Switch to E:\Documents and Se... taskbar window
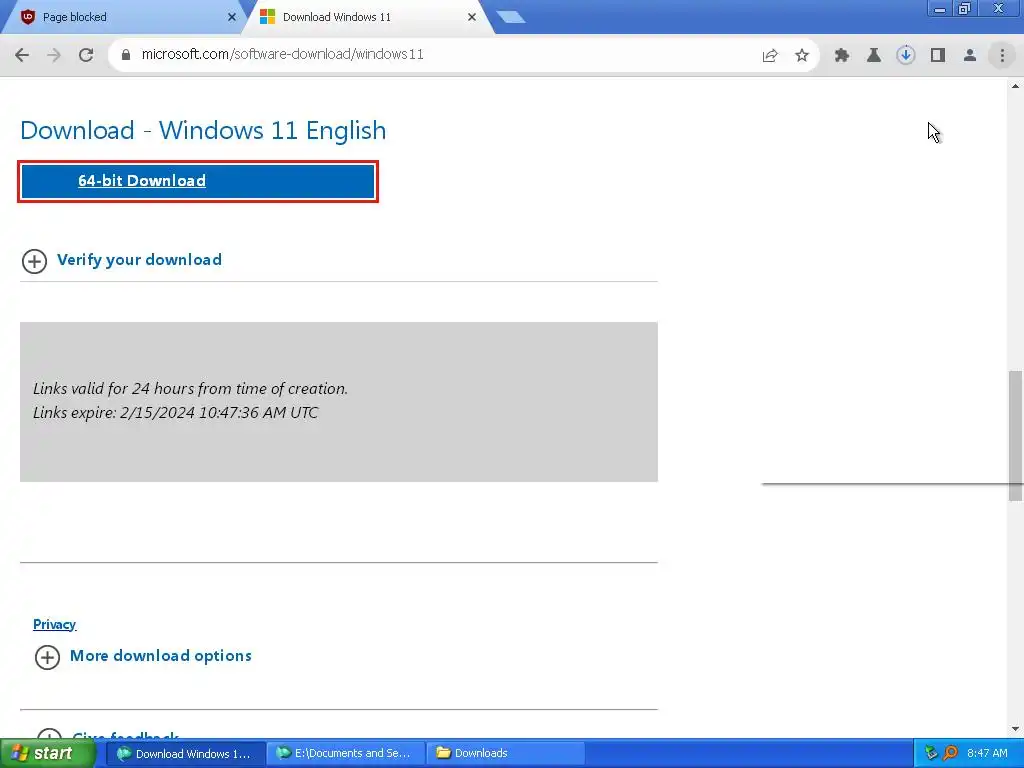The image size is (1024, 768). point(345,754)
